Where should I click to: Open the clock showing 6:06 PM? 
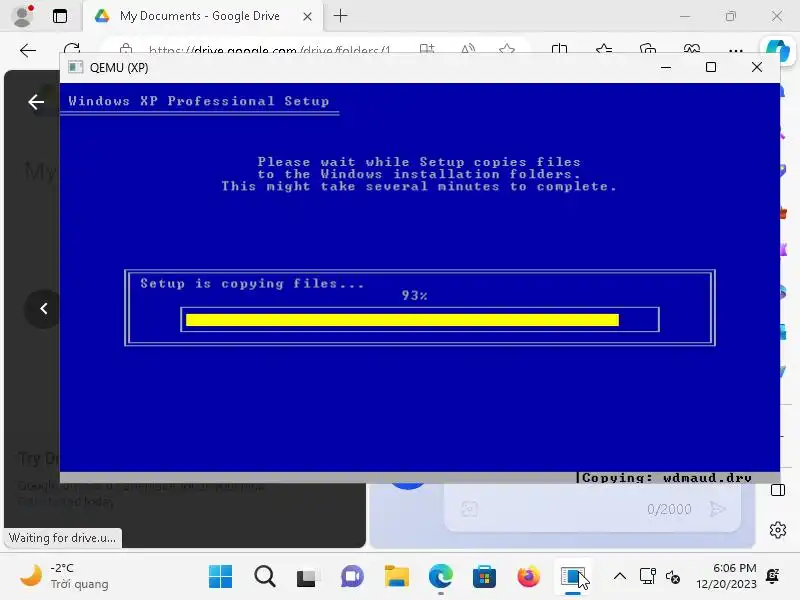point(726,576)
